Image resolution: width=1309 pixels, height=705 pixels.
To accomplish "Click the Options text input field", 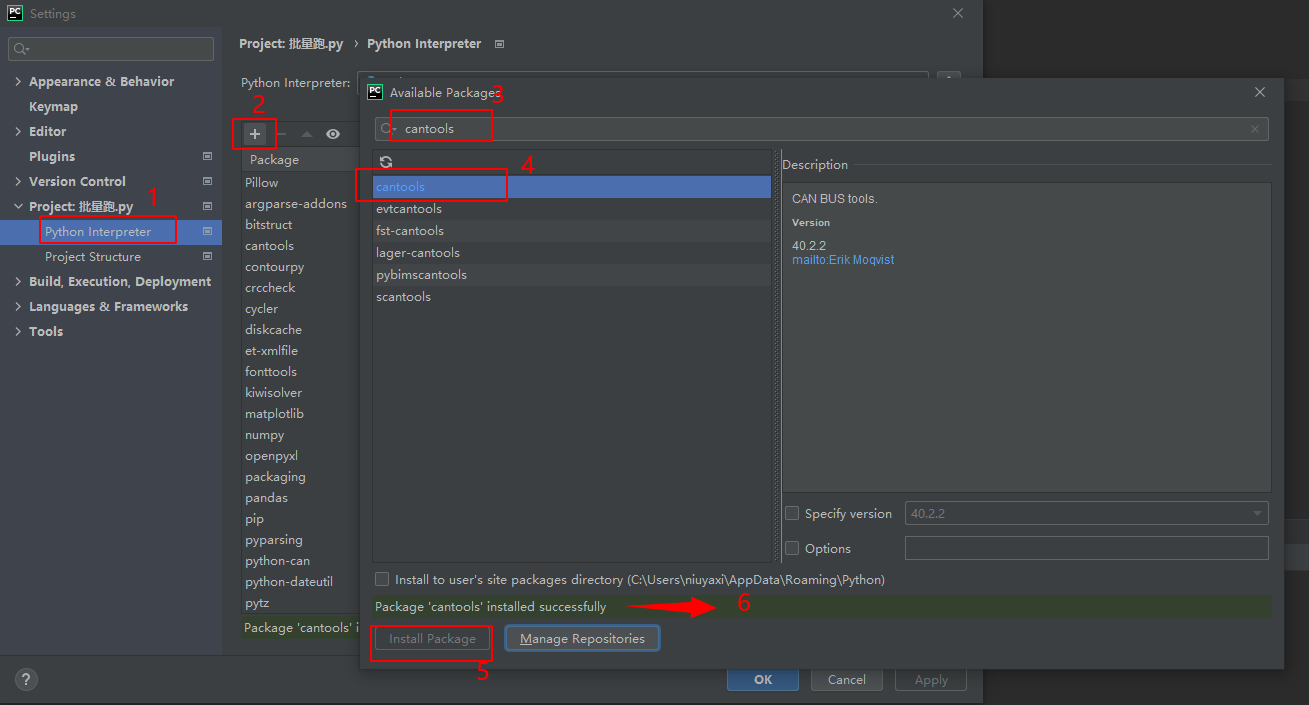I will [1086, 548].
